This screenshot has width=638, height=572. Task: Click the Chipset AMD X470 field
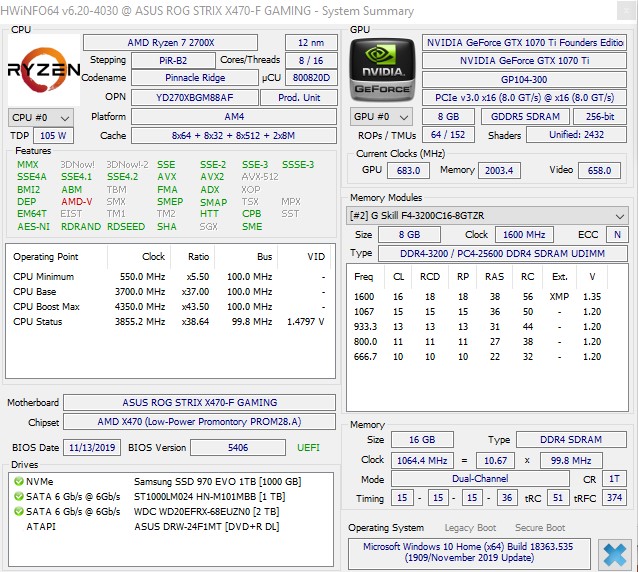(199, 422)
